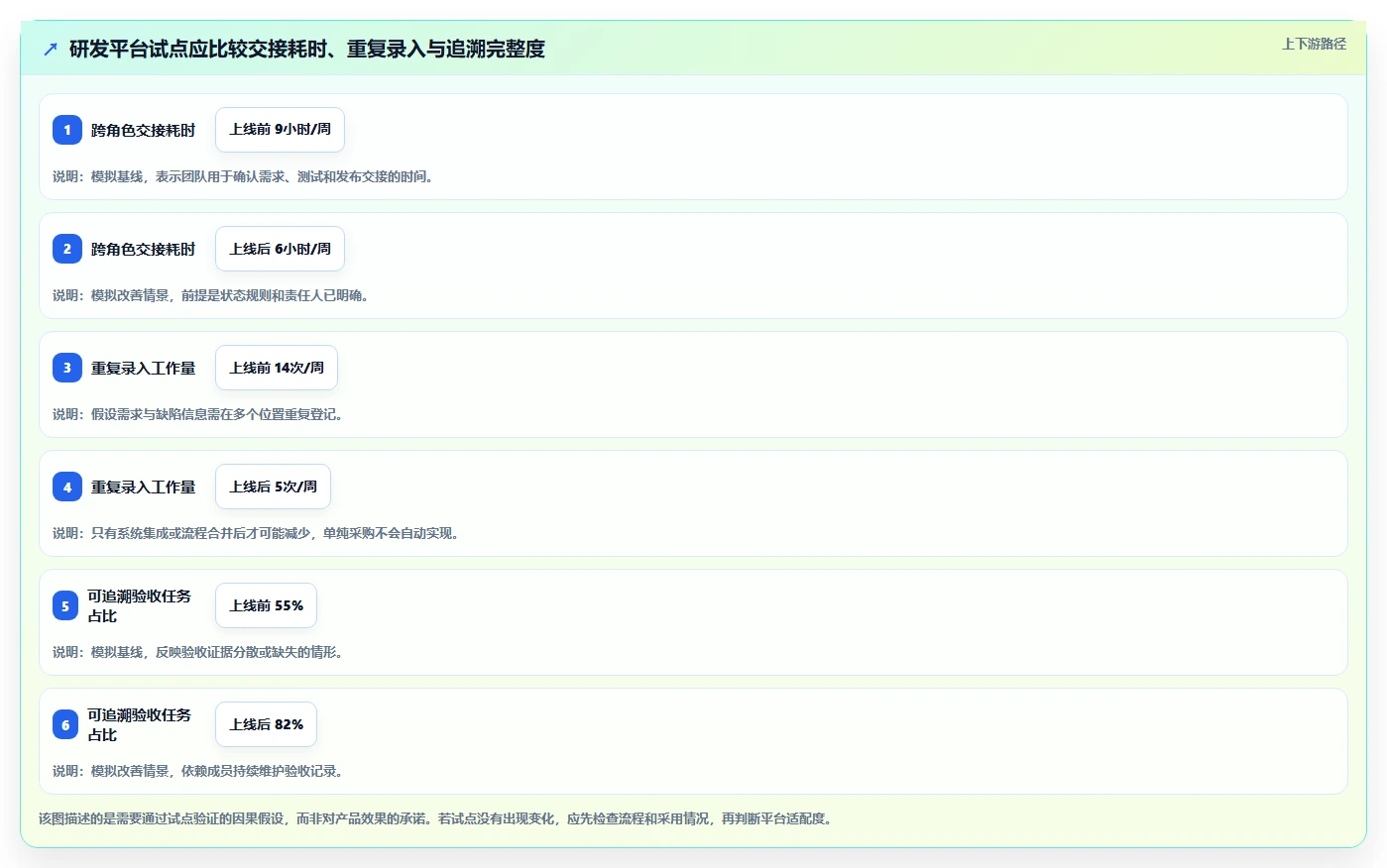The width and height of the screenshot is (1387, 868).
Task: Click the note 说明:假设需求与缺陷信息需在多个位置重复登记
Action: coord(200,414)
